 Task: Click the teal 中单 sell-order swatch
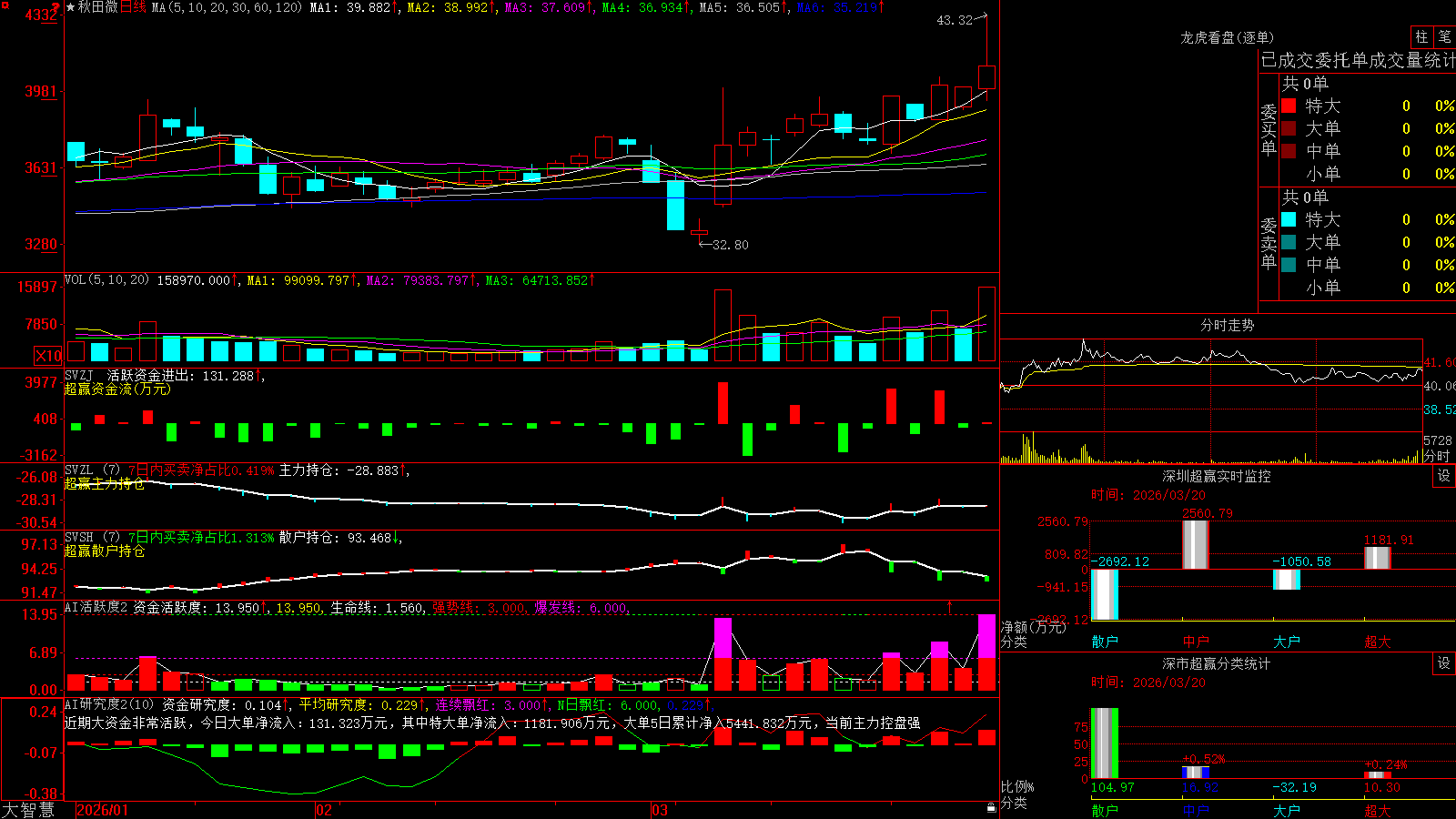tap(1289, 264)
